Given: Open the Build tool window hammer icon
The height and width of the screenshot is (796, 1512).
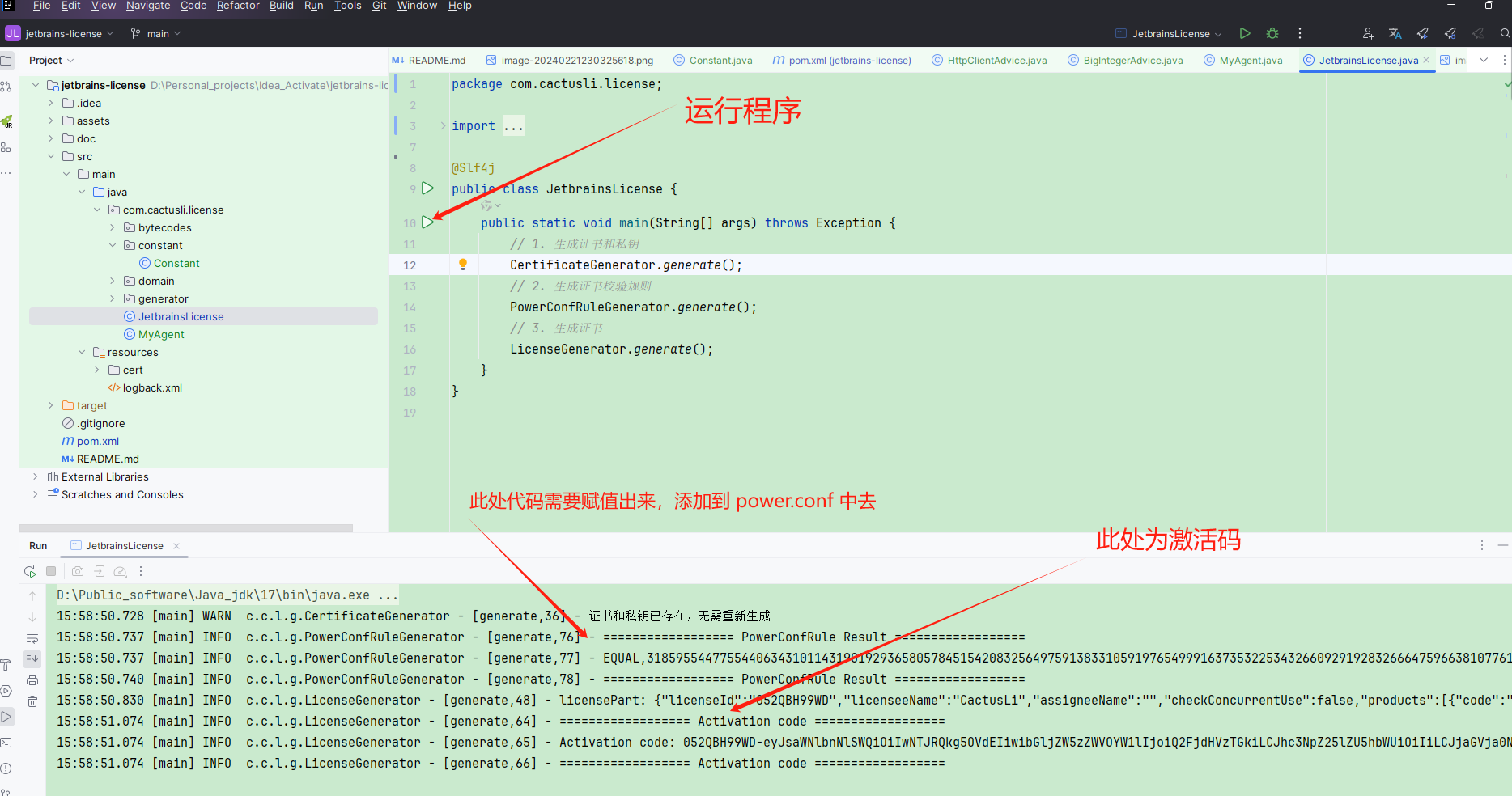Looking at the screenshot, I should click(x=6, y=665).
